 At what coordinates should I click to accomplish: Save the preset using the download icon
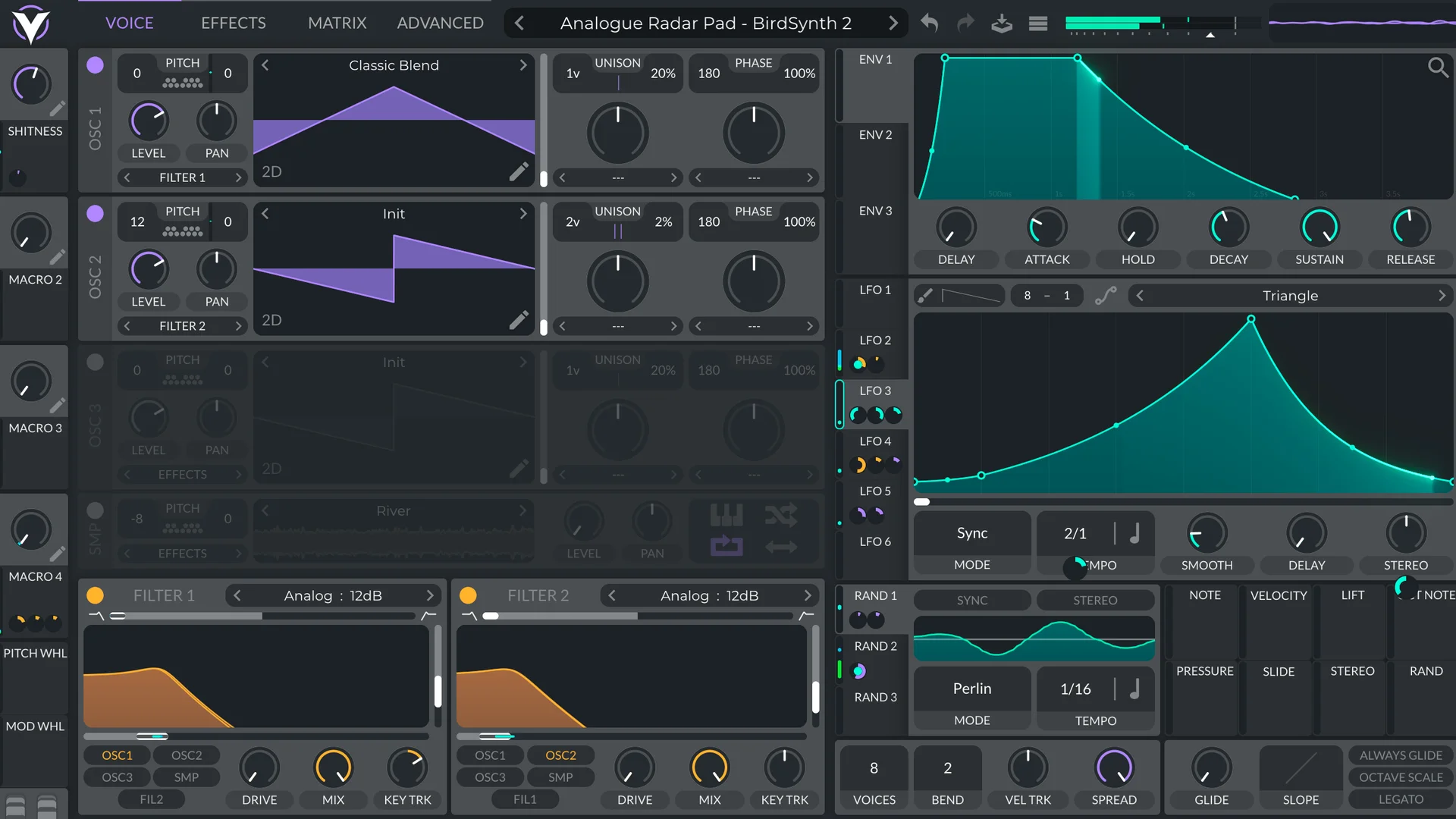1002,23
